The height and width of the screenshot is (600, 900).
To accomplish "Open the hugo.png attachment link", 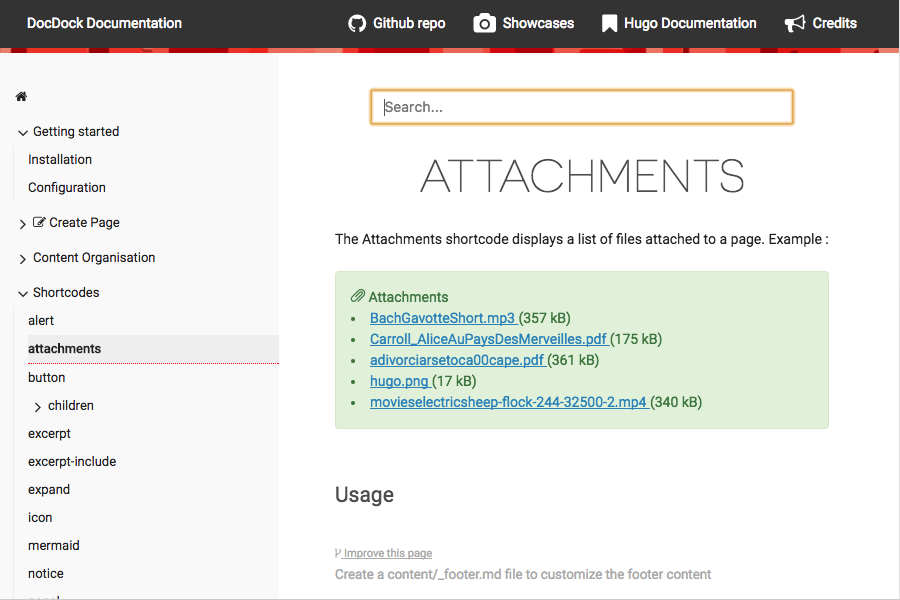I will (x=400, y=381).
